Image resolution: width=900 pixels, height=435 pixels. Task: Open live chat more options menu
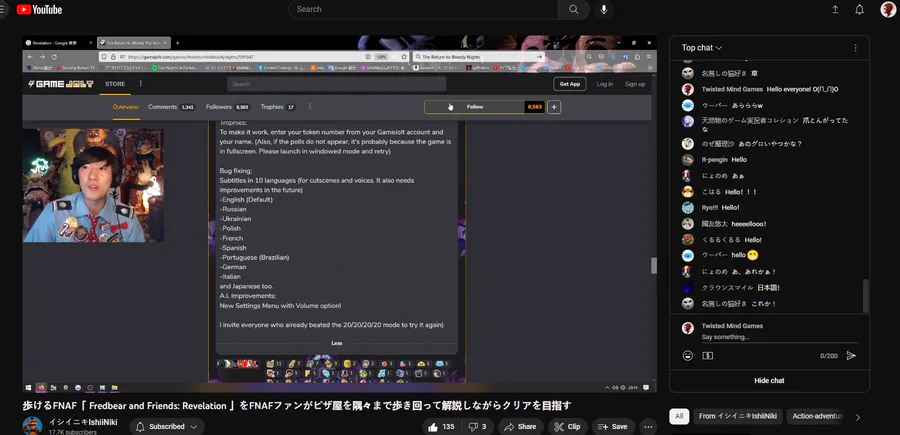pyautogui.click(x=855, y=48)
